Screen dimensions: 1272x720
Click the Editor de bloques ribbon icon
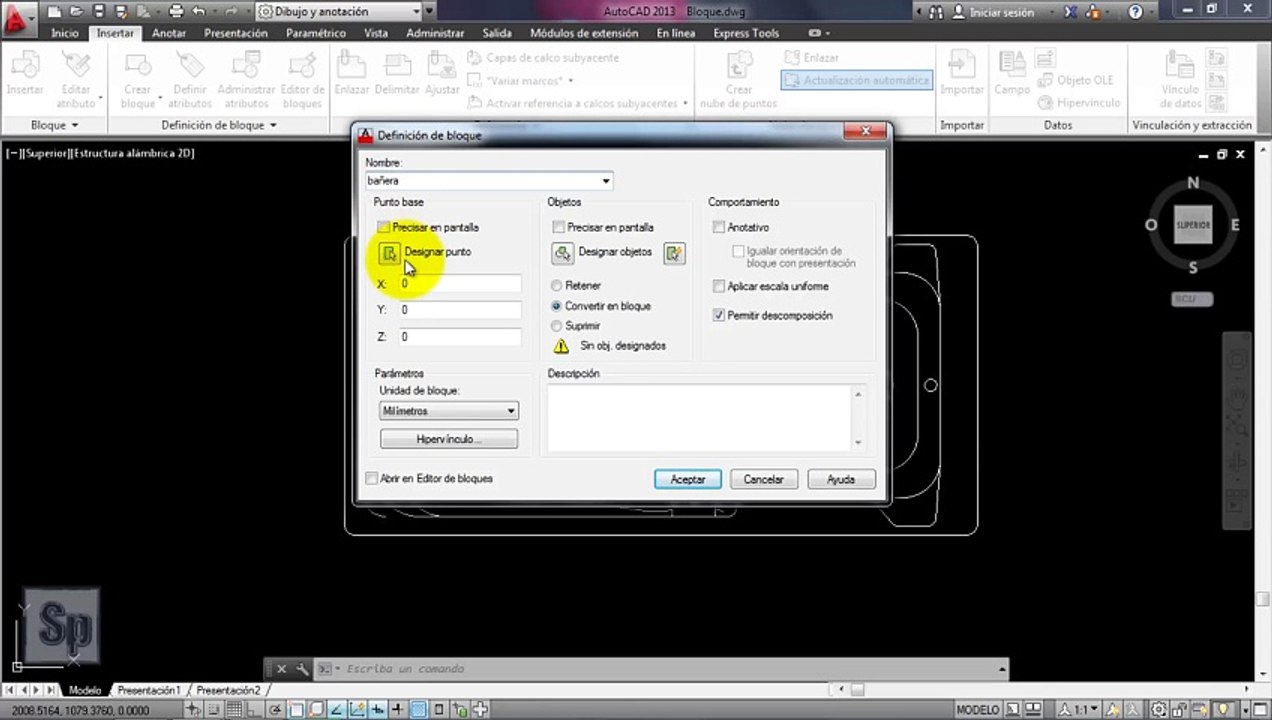tap(302, 66)
